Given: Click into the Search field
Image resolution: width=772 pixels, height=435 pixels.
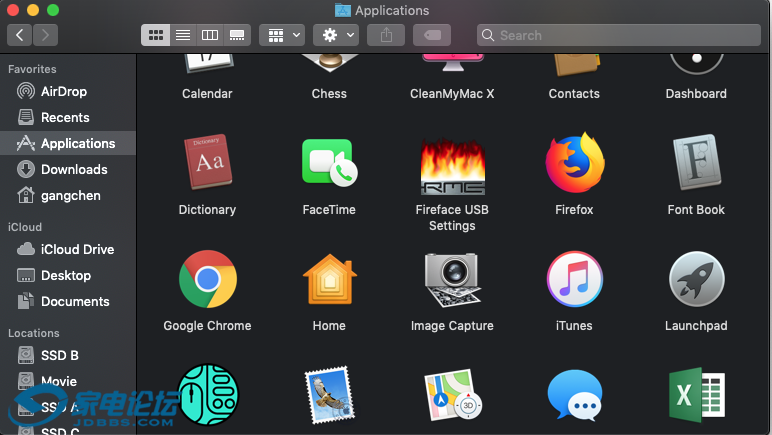Looking at the screenshot, I should click(x=619, y=35).
